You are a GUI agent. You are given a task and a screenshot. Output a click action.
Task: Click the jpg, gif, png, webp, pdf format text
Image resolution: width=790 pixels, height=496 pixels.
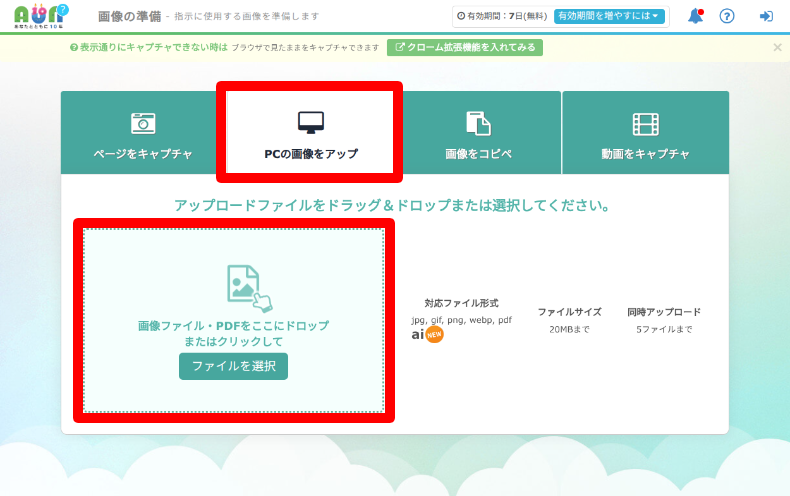coord(462,320)
